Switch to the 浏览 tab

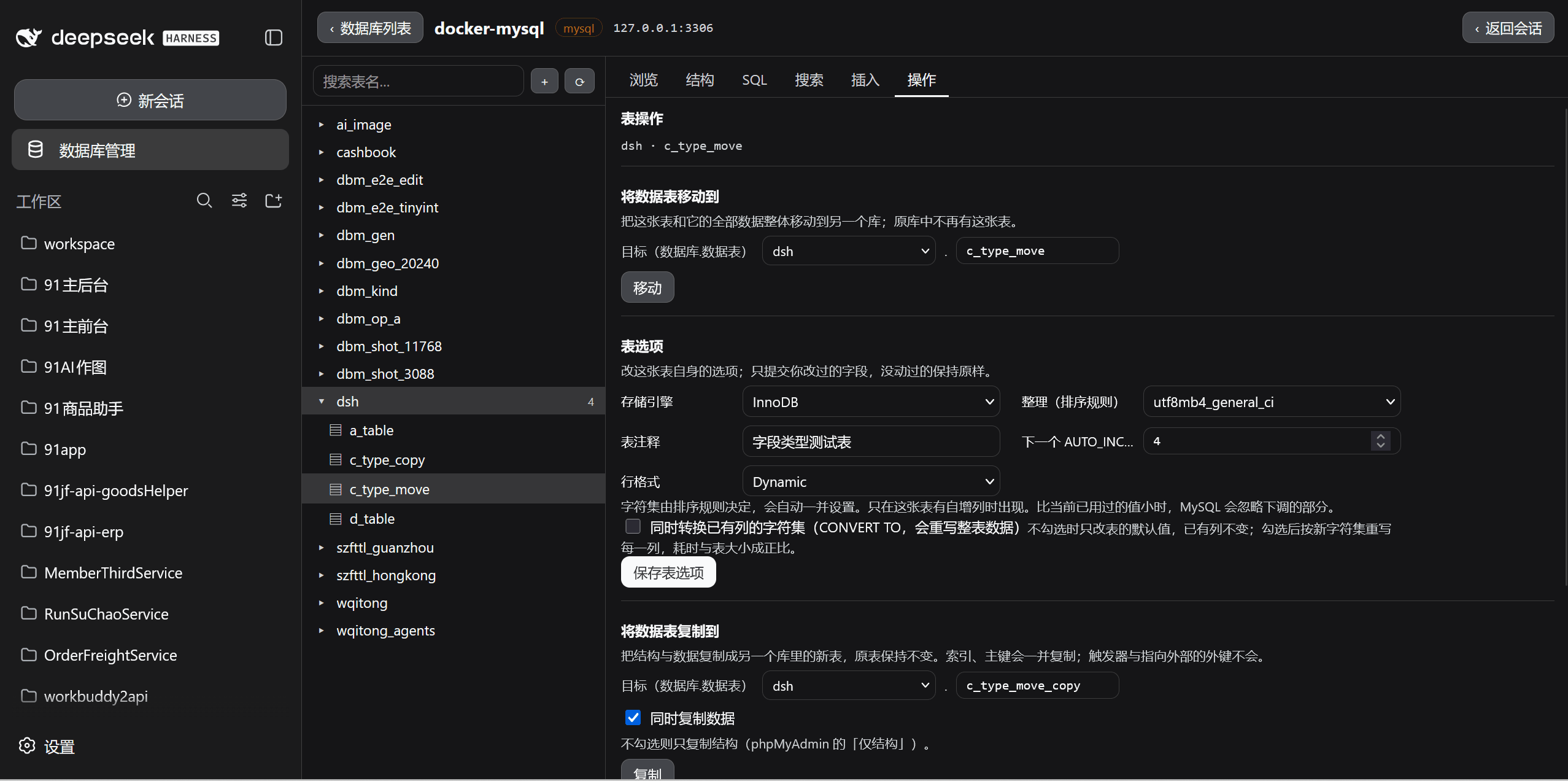tap(643, 80)
